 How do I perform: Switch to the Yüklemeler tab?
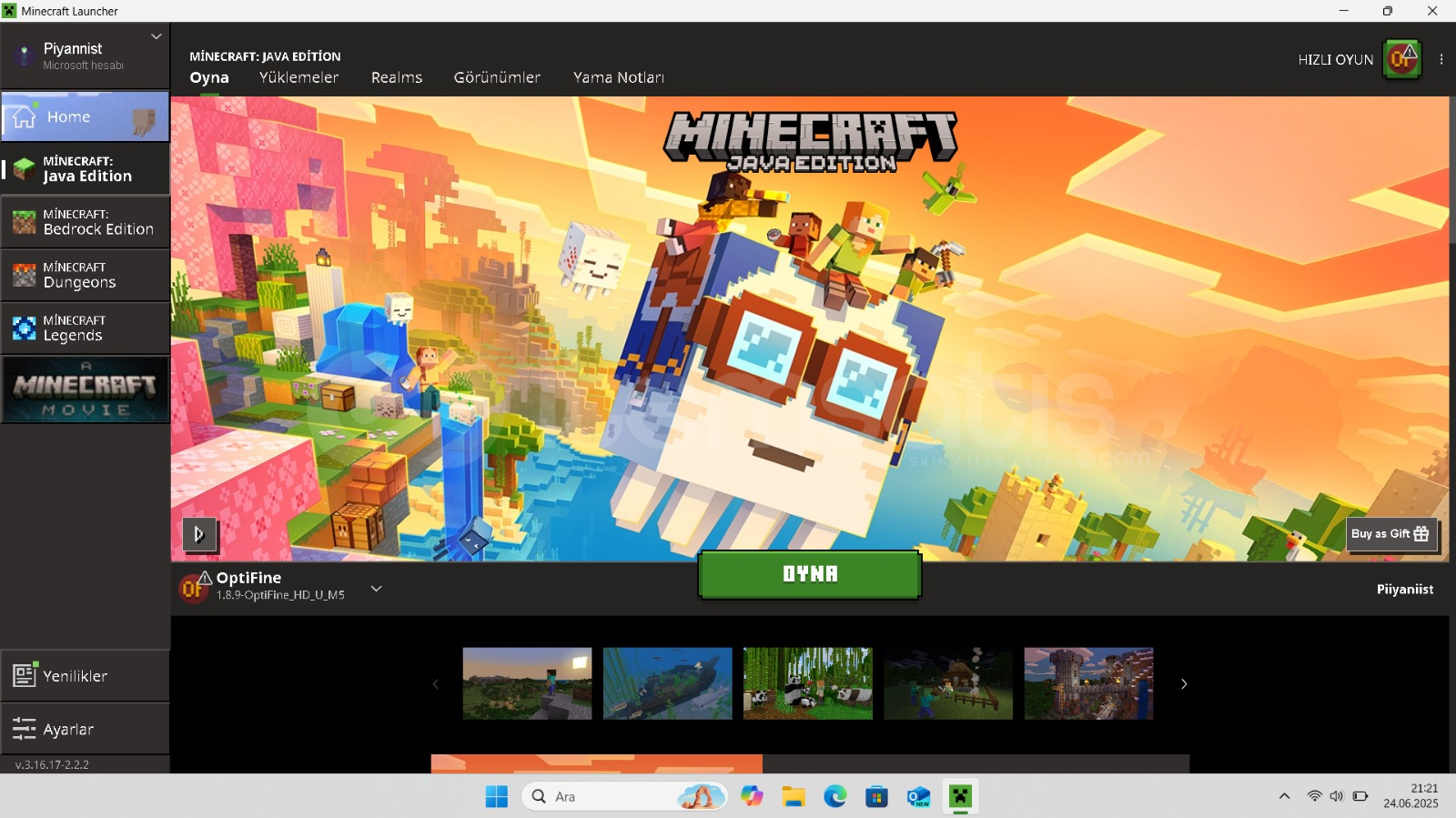point(298,78)
